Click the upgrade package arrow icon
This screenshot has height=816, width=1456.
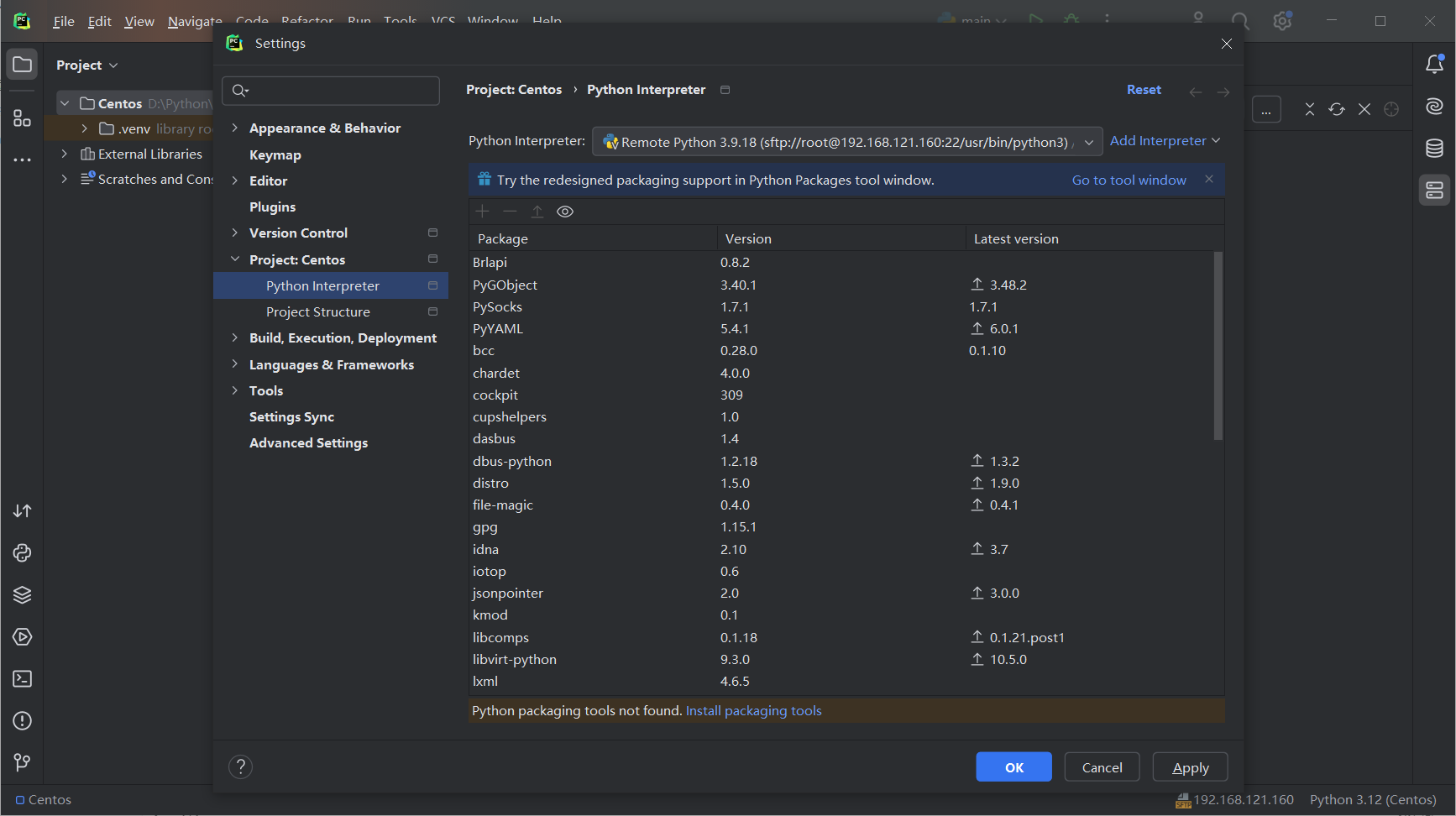click(537, 212)
